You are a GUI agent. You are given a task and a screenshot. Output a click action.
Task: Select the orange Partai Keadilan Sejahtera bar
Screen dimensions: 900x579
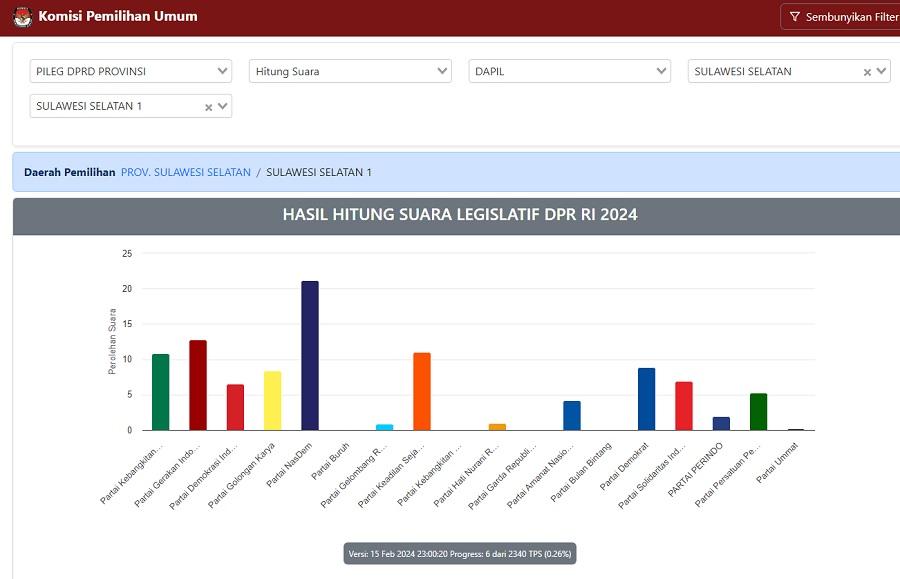[x=422, y=391]
